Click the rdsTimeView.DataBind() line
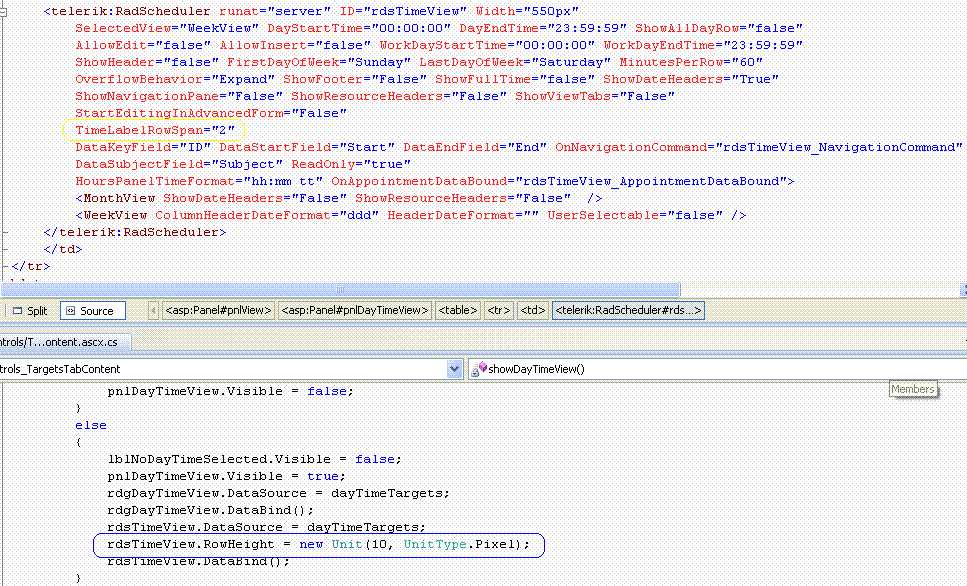The image size is (967, 586). 199,561
